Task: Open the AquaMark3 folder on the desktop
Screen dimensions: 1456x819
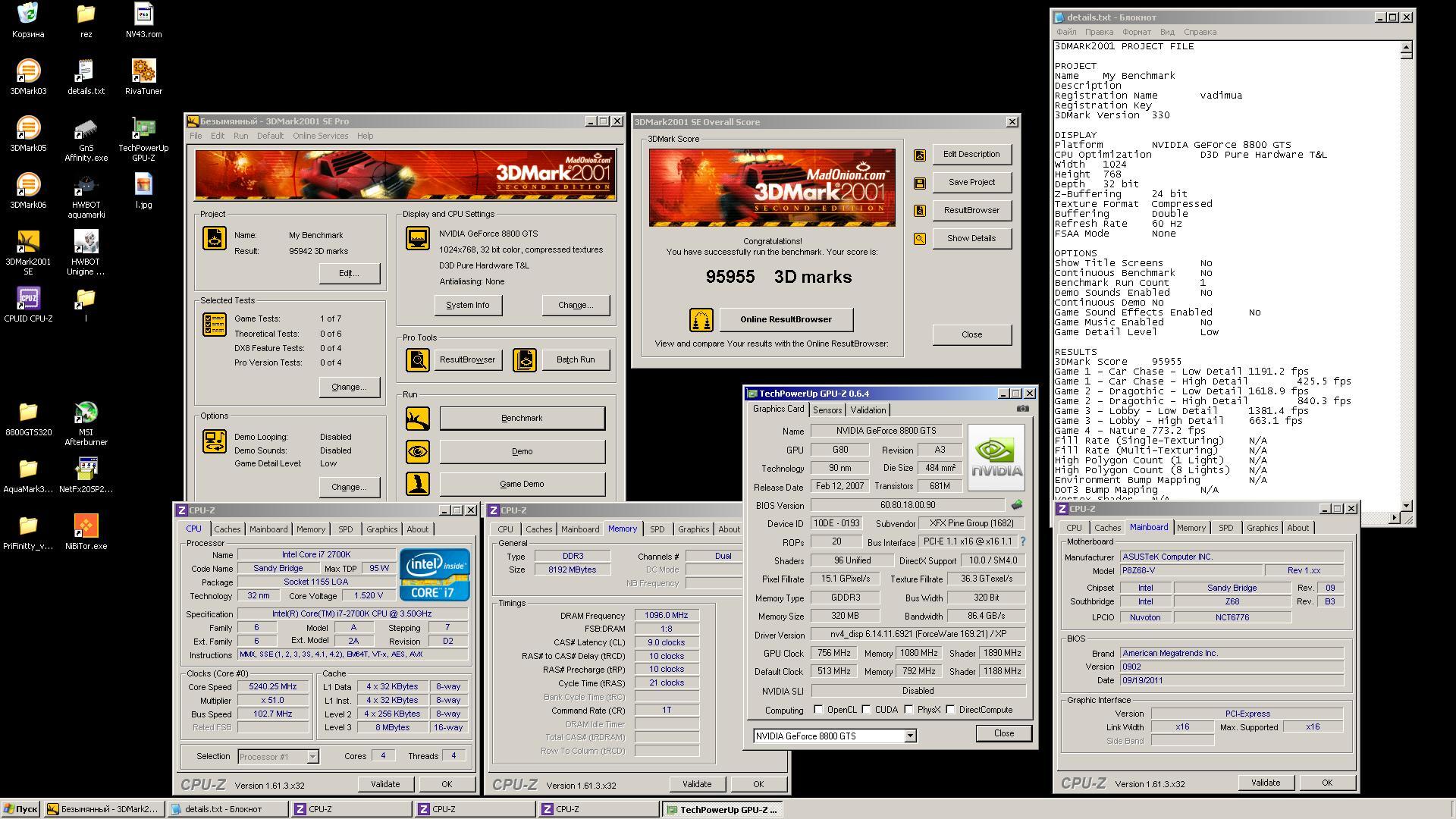Action: tap(28, 475)
